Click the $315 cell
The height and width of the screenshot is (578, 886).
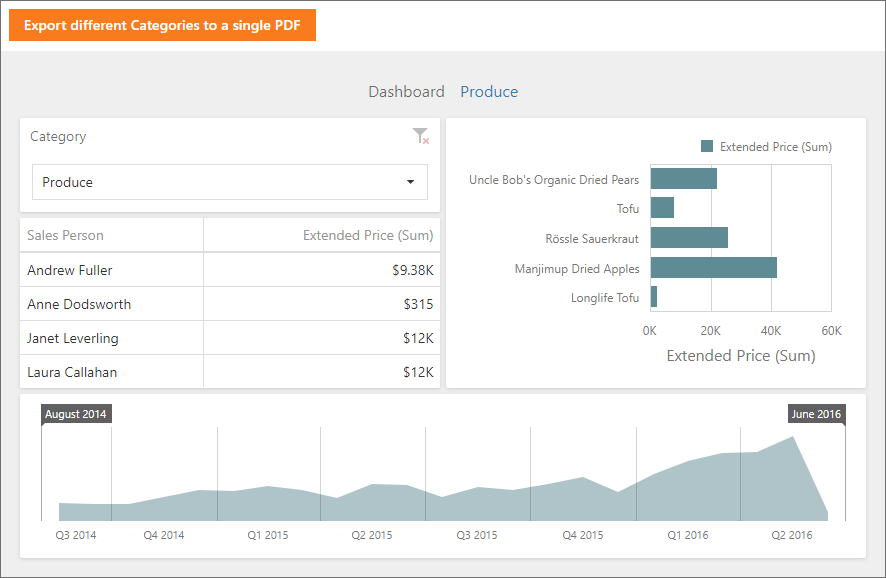point(322,304)
